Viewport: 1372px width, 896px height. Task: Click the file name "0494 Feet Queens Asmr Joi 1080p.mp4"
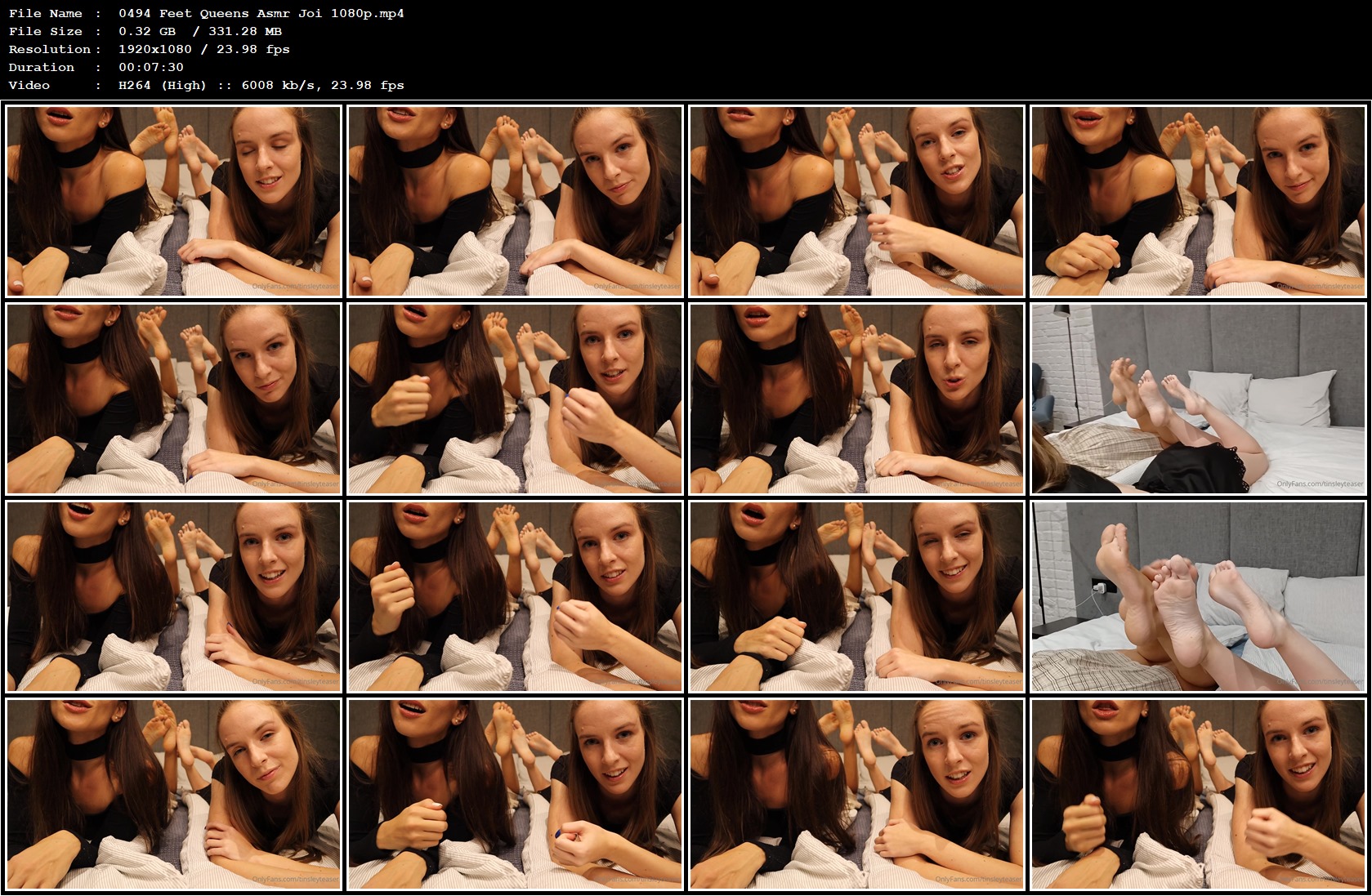click(x=261, y=13)
